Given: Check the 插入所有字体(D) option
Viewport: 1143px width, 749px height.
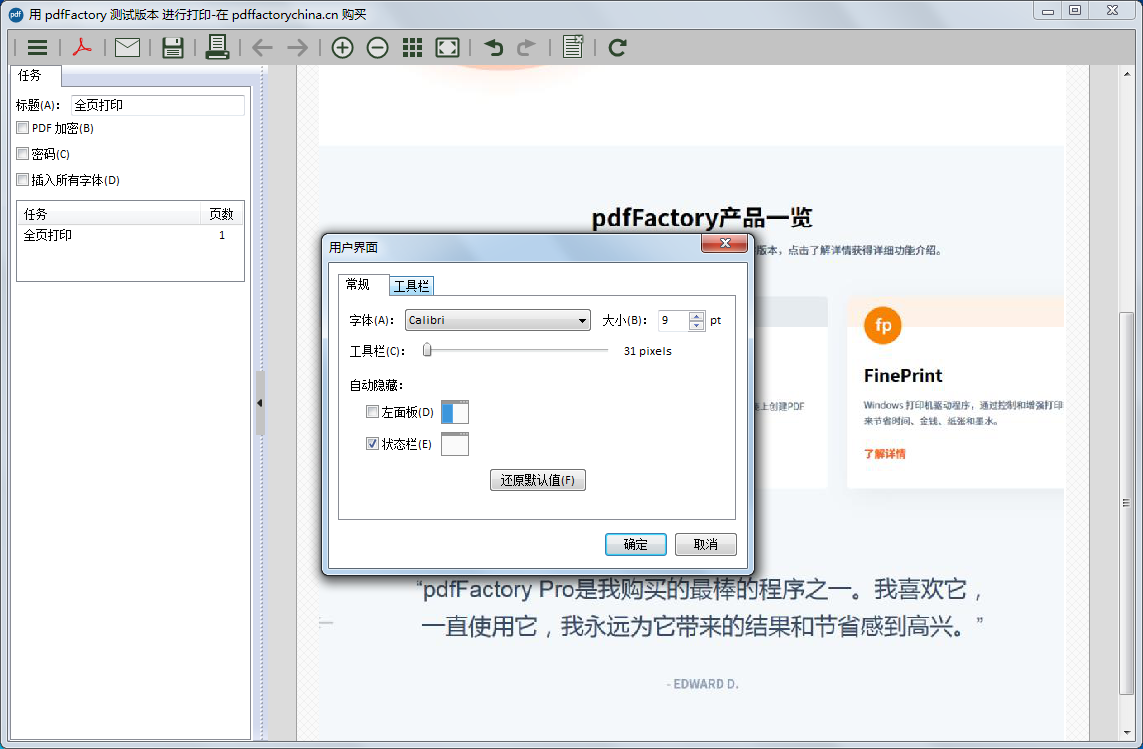Looking at the screenshot, I should (23, 179).
